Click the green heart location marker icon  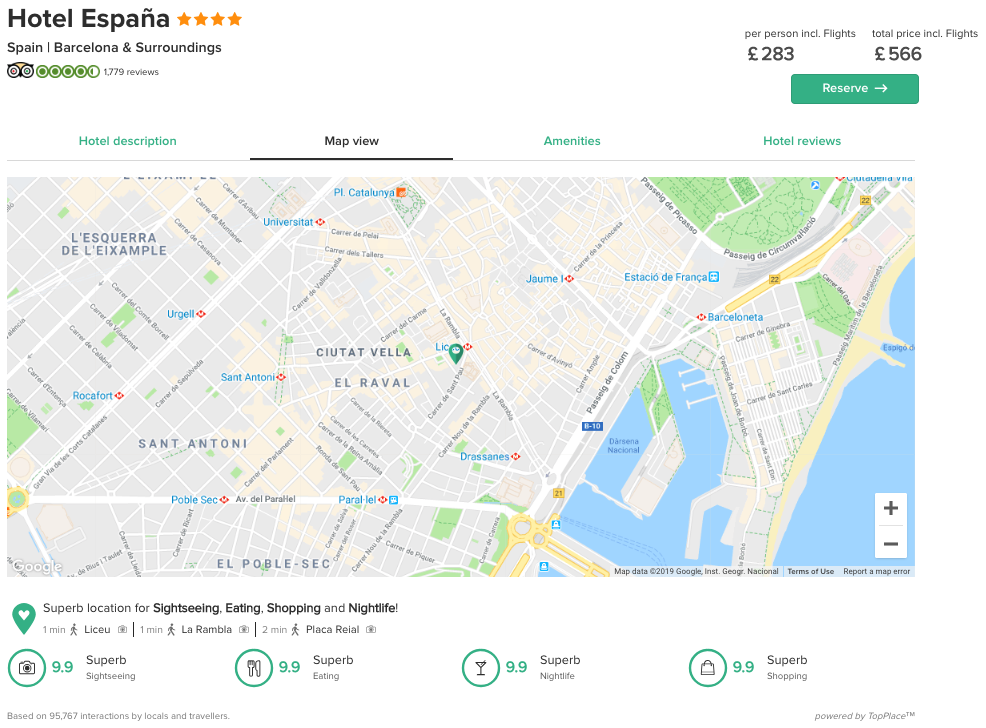pos(24,619)
